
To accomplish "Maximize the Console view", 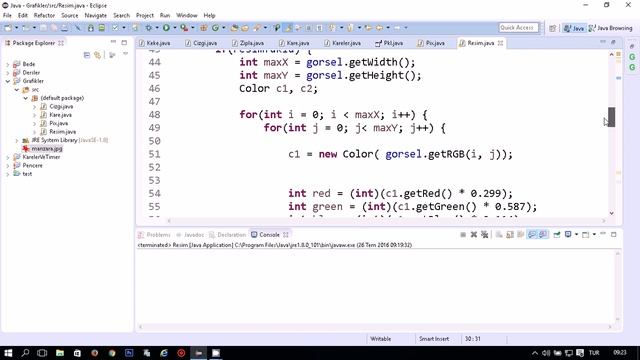I will [x=613, y=235].
